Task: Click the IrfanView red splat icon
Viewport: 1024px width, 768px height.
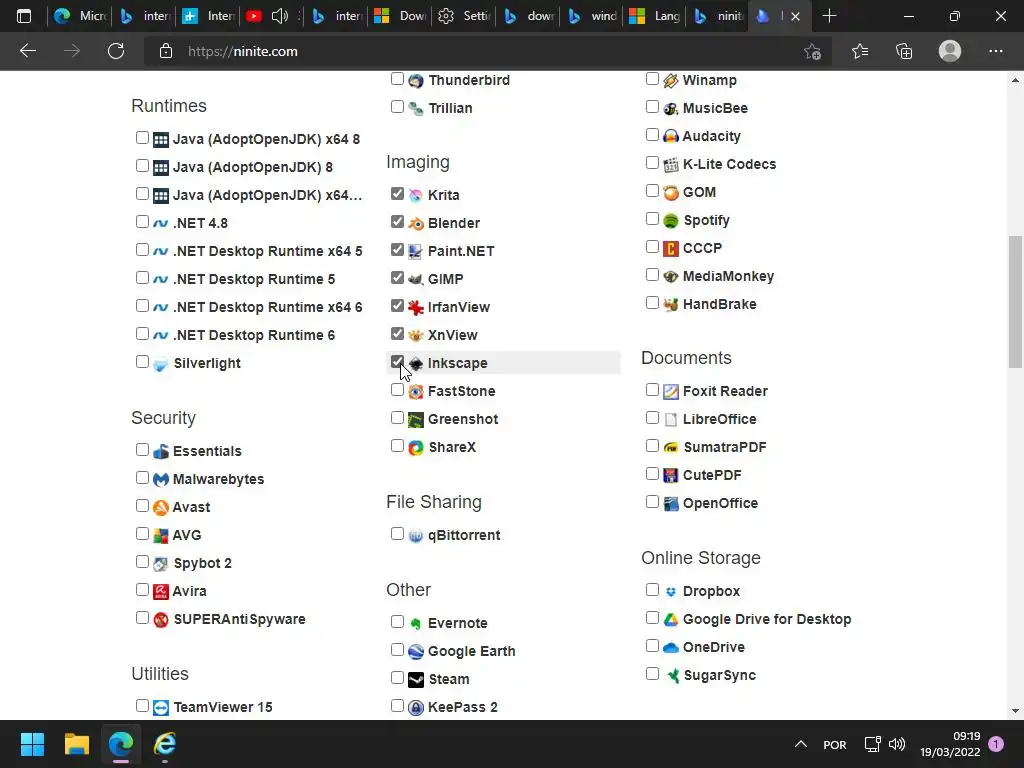Action: click(x=415, y=308)
